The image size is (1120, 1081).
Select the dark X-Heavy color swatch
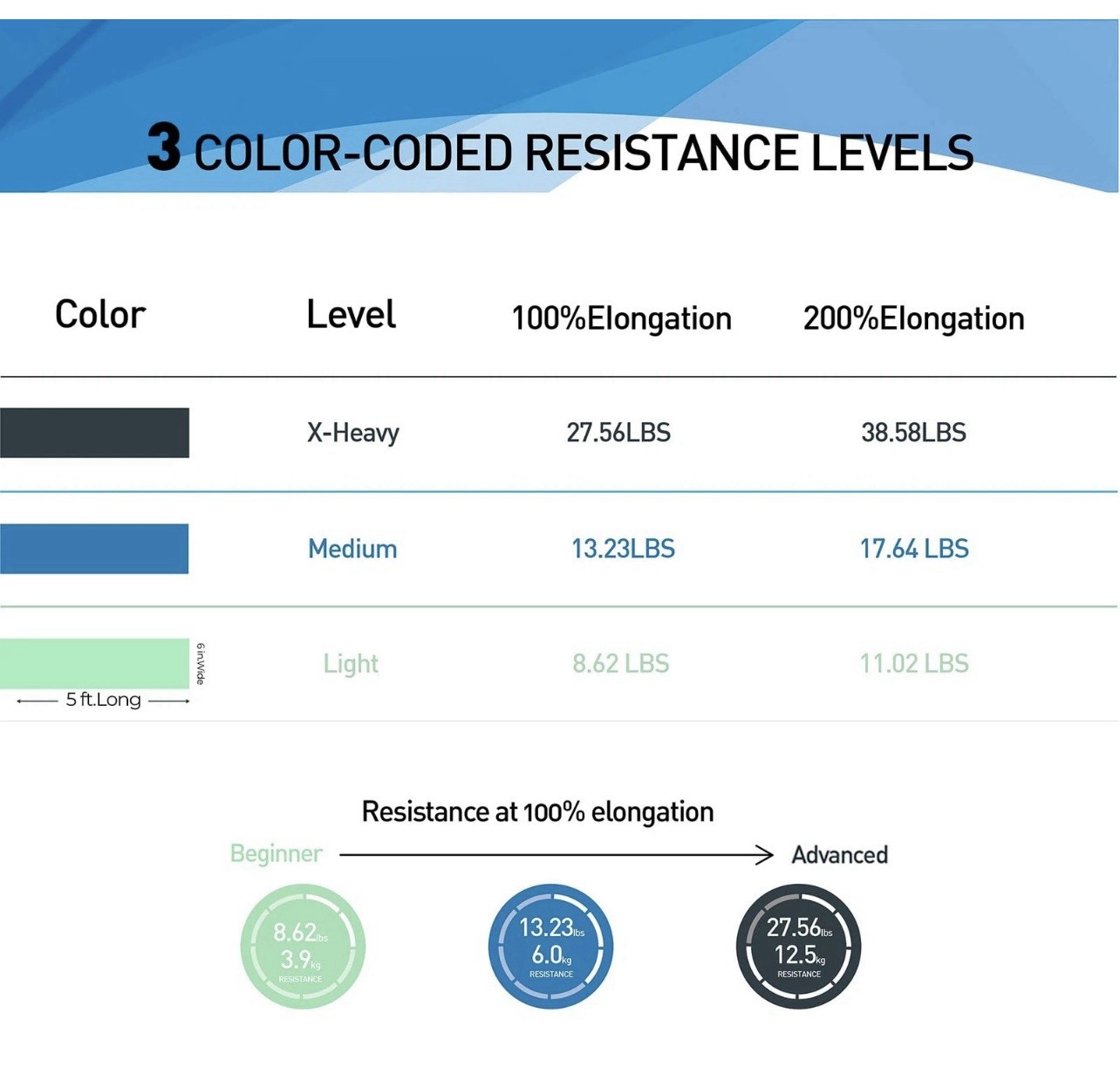[x=94, y=433]
